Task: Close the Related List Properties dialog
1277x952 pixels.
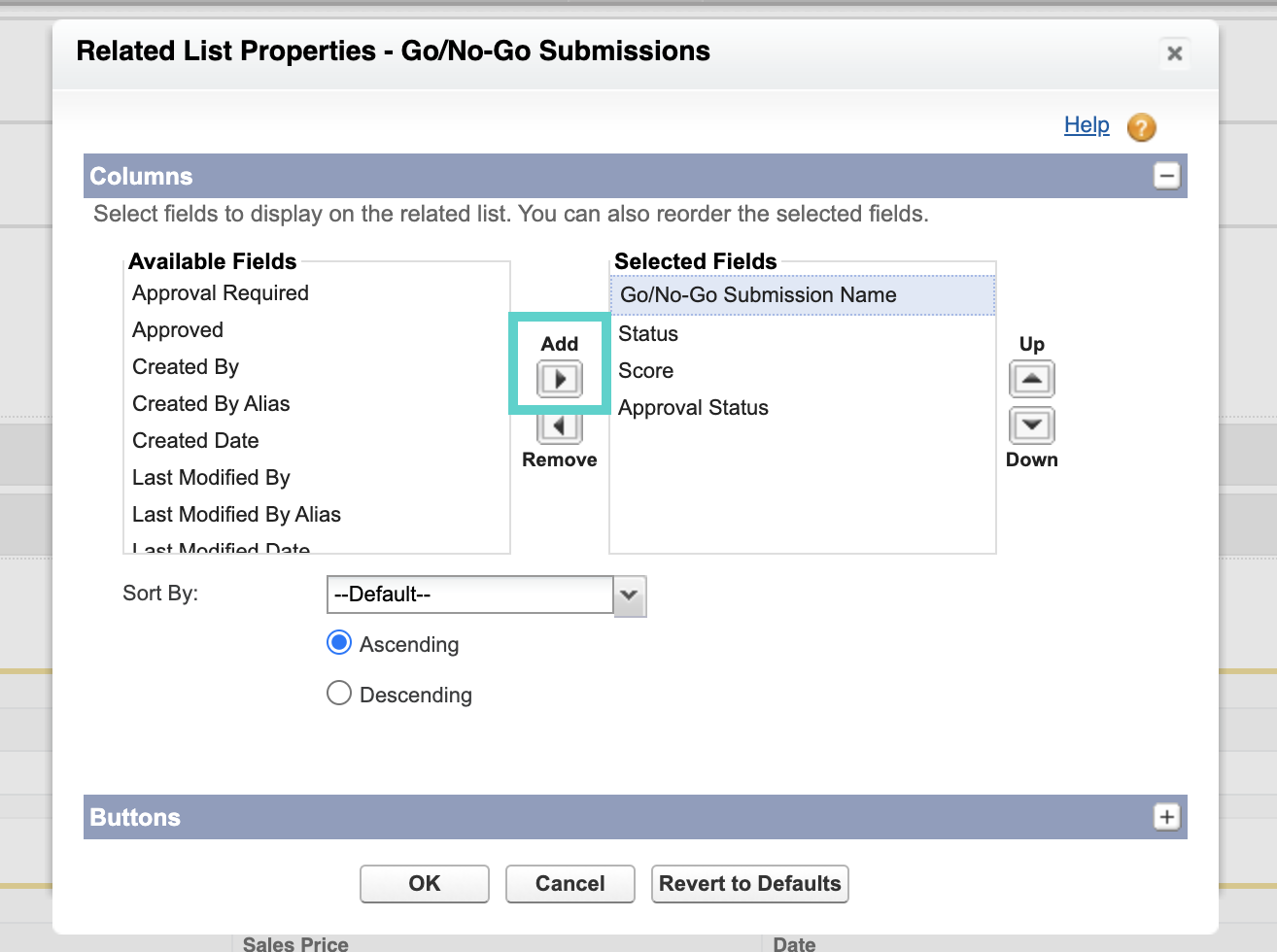Action: tap(1175, 53)
